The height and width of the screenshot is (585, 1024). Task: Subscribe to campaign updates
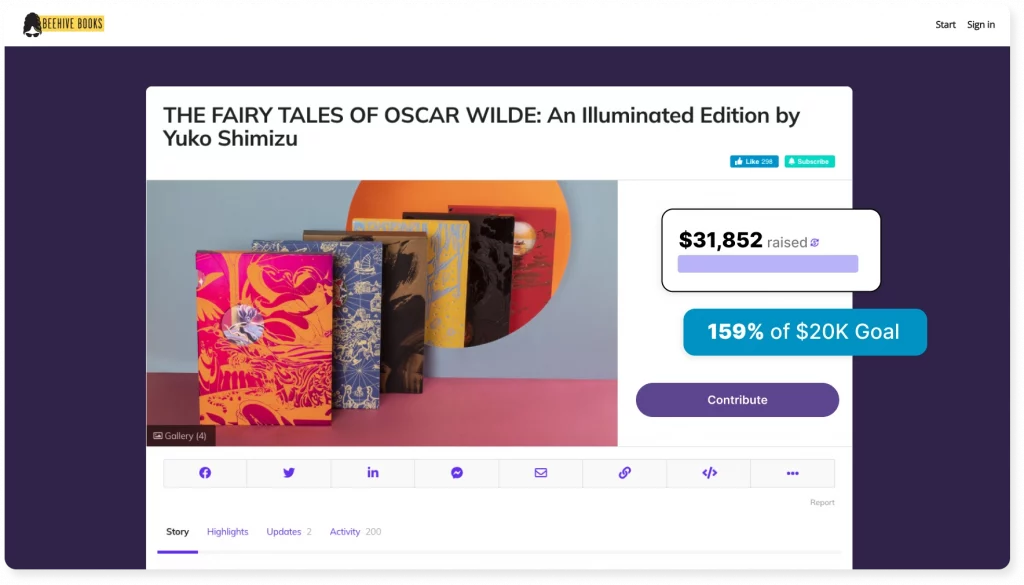click(x=810, y=161)
